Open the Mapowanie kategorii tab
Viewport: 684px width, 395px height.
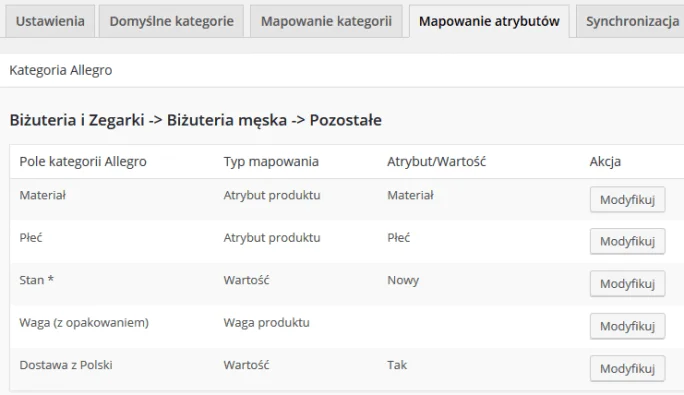326,21
